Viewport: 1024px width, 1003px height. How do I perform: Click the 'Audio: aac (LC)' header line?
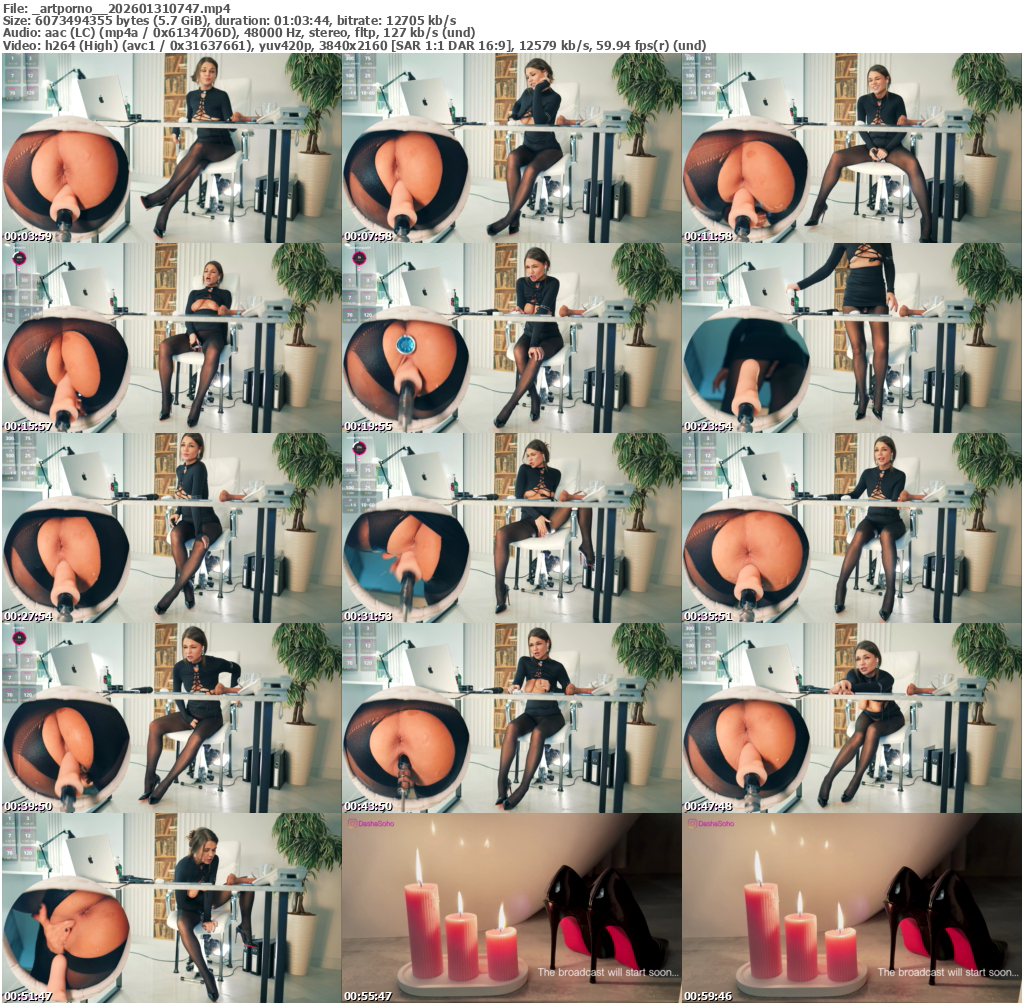pyautogui.click(x=239, y=33)
